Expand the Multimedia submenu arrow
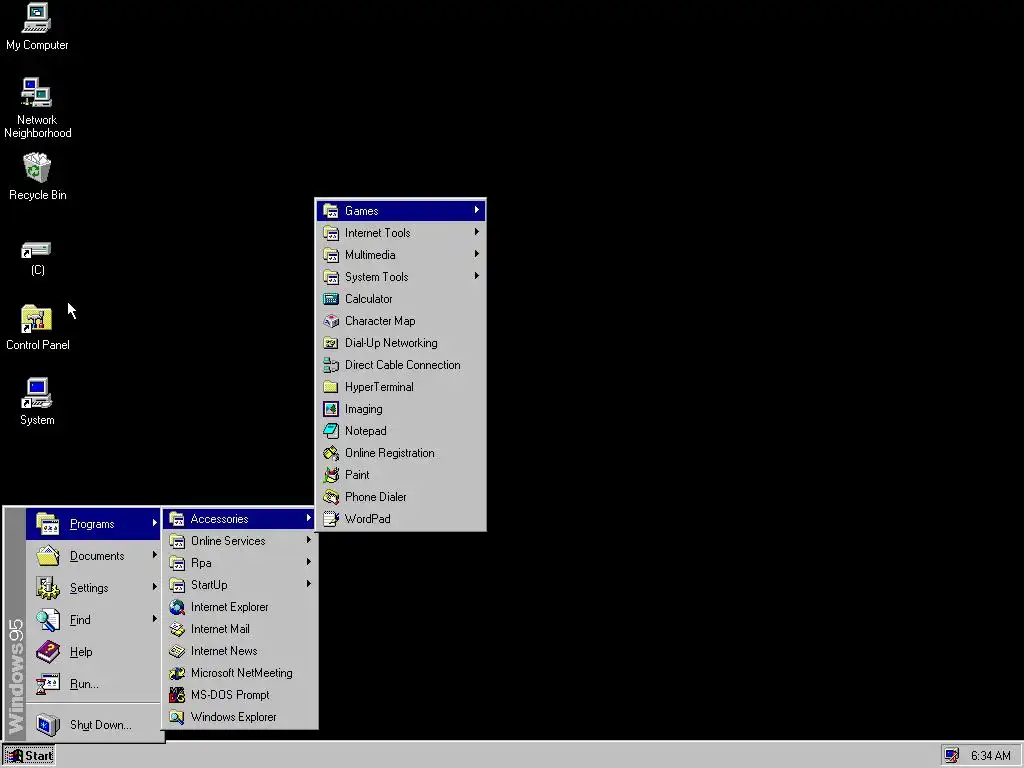Viewport: 1024px width, 768px height. (x=477, y=254)
